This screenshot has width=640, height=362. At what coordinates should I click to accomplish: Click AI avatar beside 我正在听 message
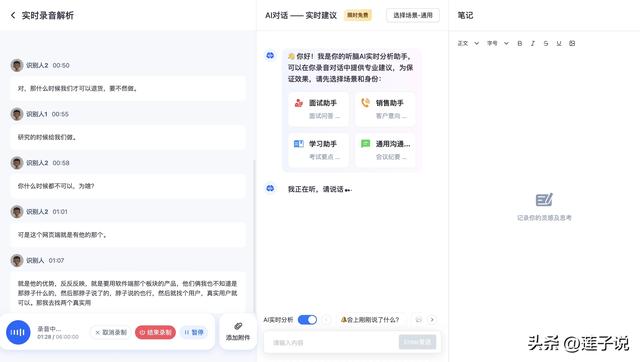point(270,188)
